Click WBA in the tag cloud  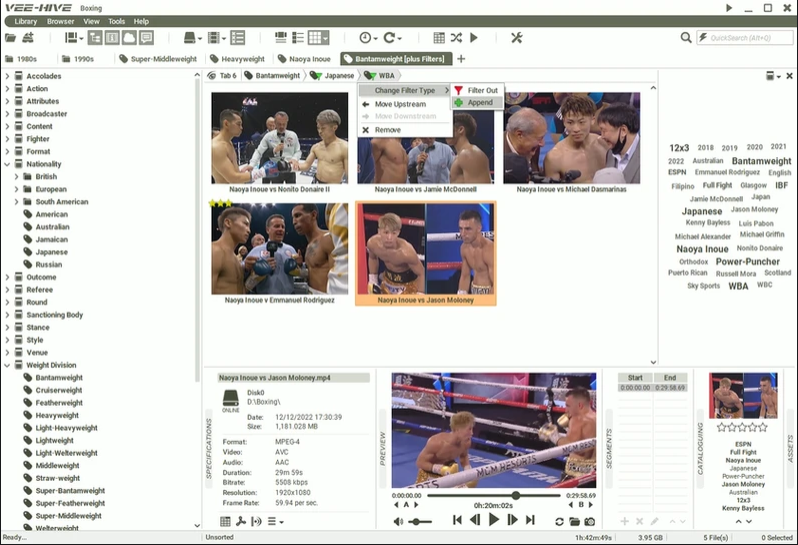(738, 286)
